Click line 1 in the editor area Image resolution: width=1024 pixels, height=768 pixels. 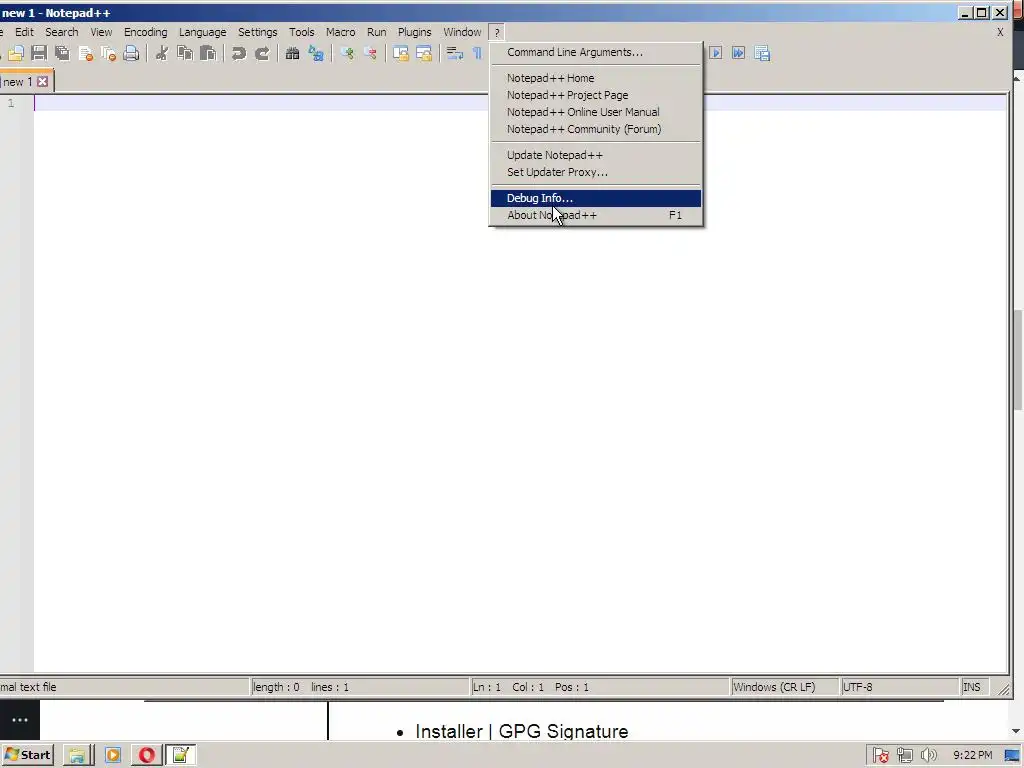pos(520,103)
